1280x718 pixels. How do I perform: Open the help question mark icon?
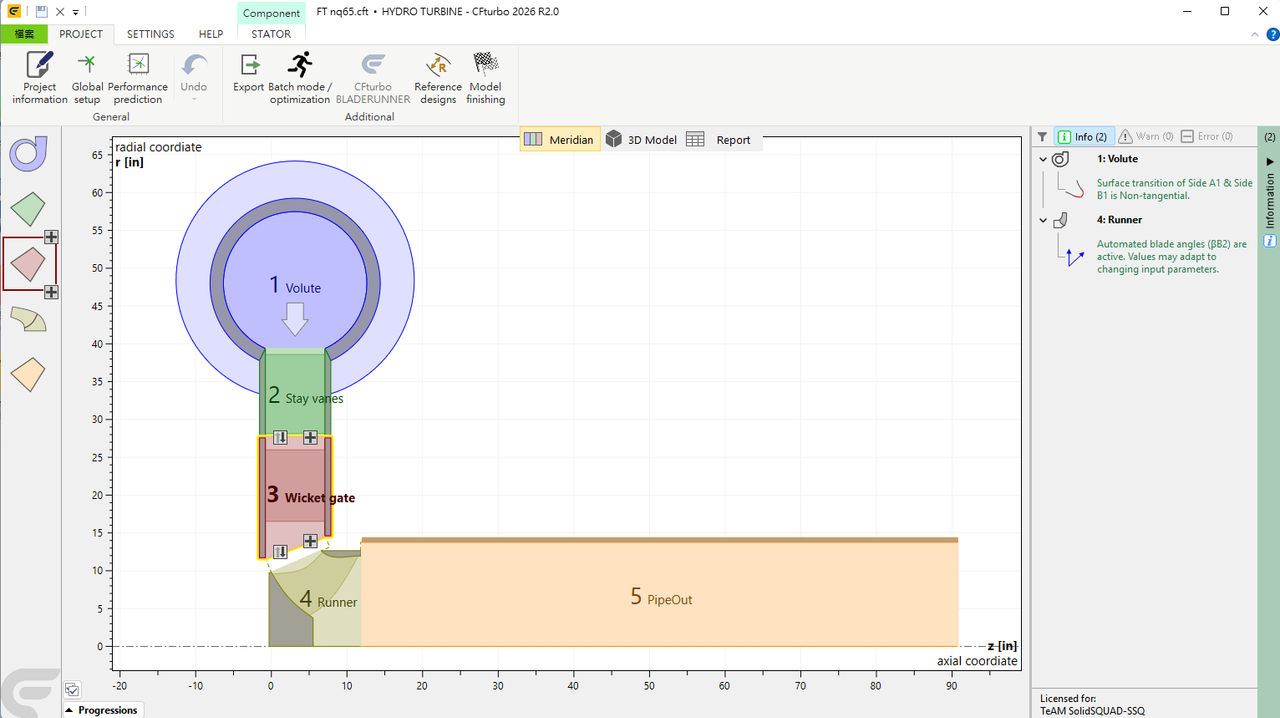1272,34
